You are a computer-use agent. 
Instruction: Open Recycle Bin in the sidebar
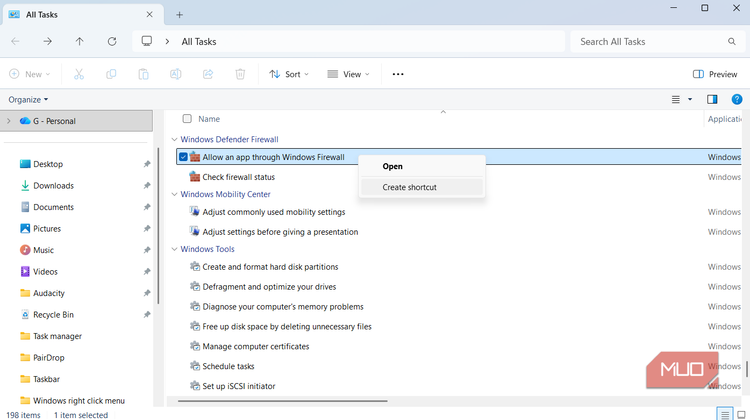(53, 315)
